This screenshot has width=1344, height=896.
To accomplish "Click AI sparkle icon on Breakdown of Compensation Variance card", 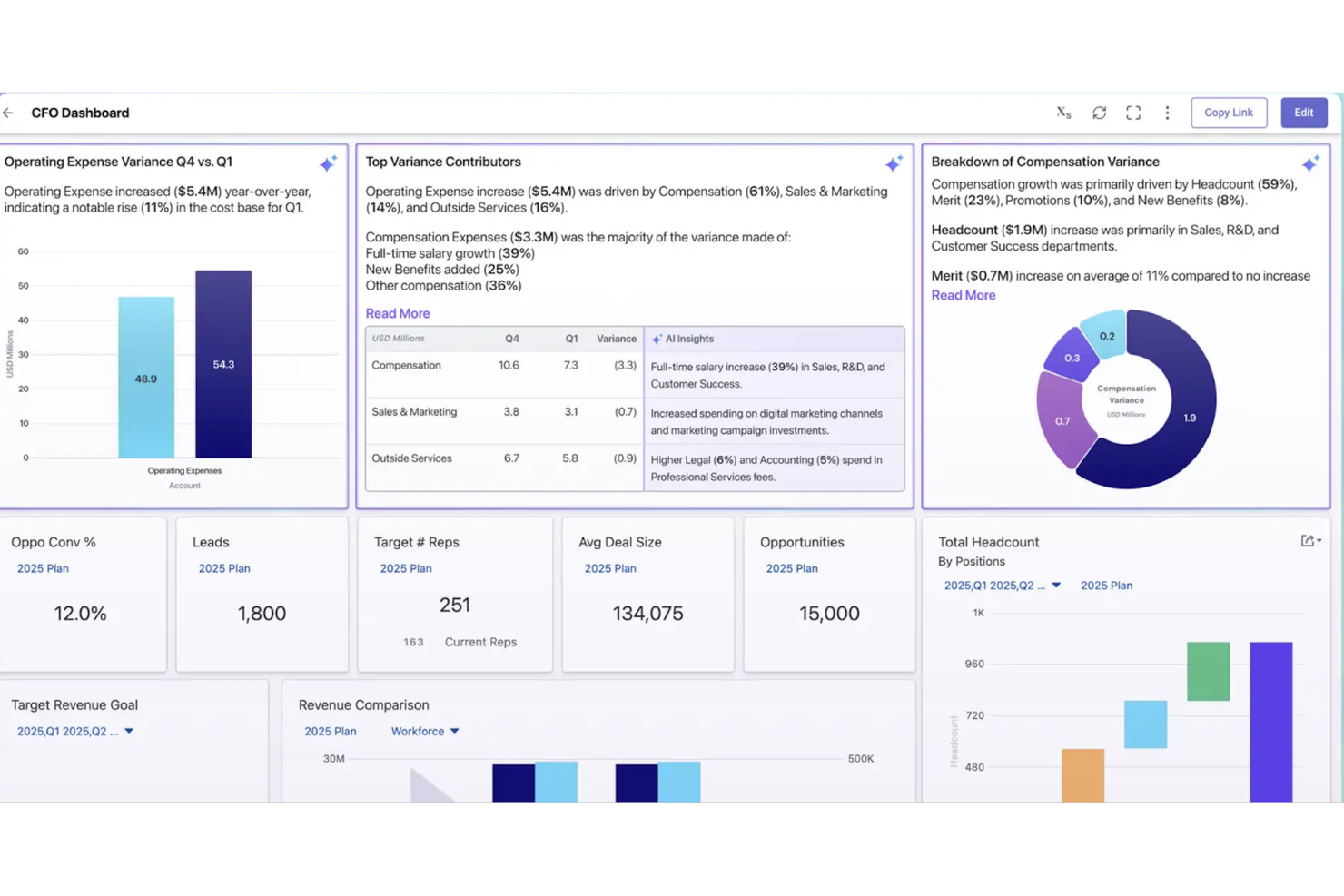I will (1309, 163).
